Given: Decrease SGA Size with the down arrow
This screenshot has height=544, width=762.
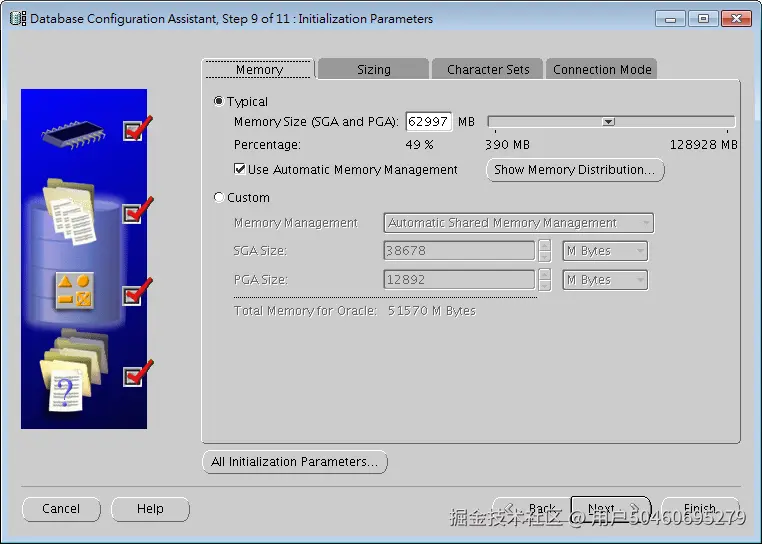Looking at the screenshot, I should (x=545, y=257).
